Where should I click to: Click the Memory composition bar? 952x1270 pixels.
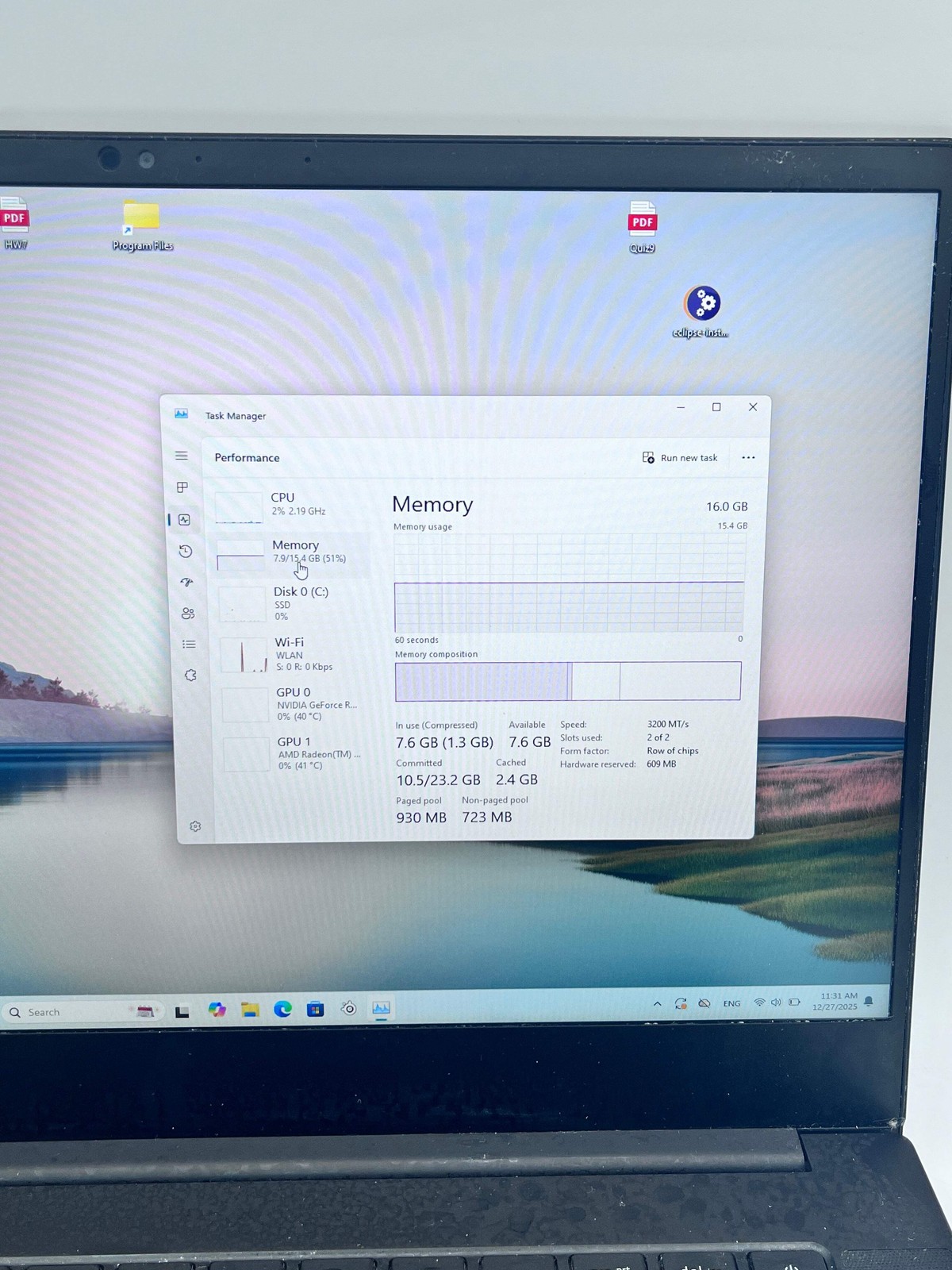[x=567, y=681]
